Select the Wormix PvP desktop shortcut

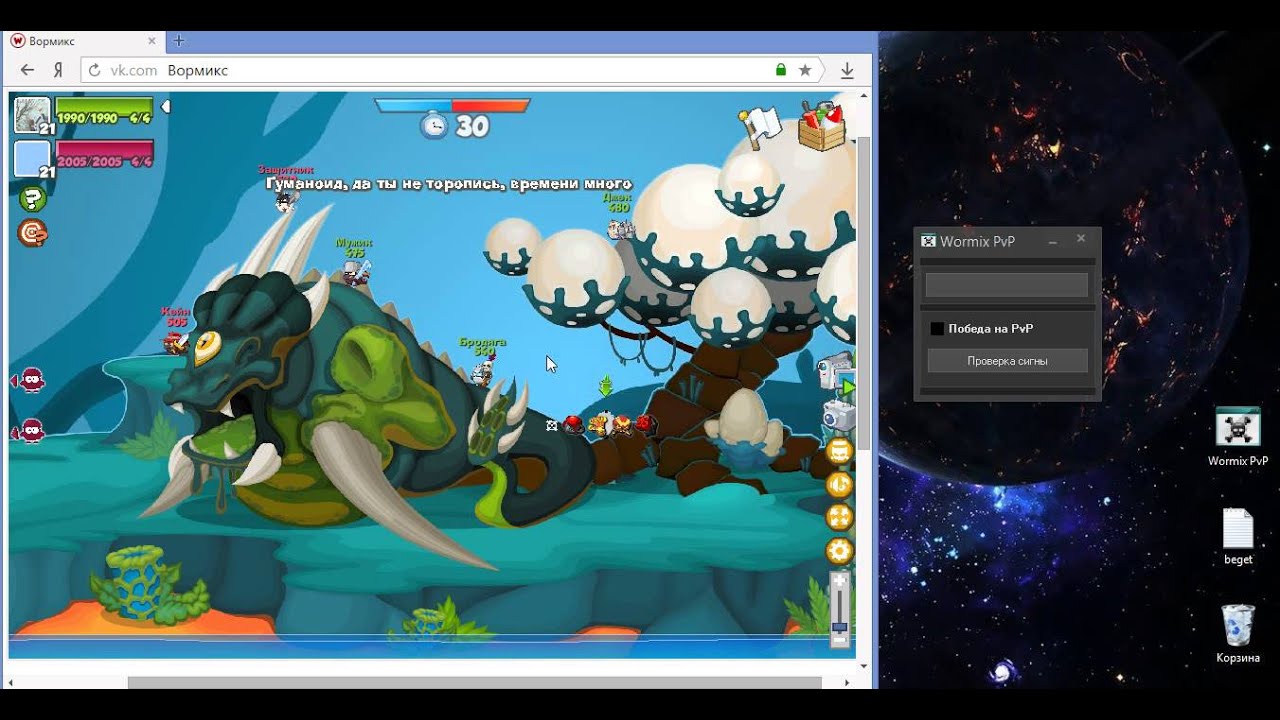click(x=1237, y=437)
